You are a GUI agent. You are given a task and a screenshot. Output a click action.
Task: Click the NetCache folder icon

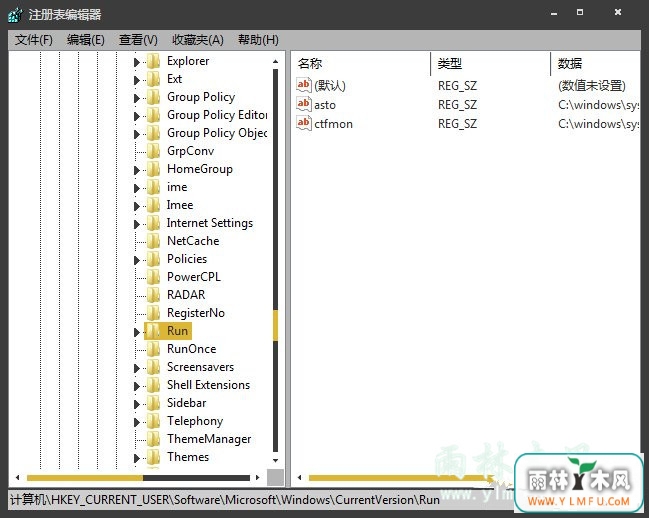[154, 241]
